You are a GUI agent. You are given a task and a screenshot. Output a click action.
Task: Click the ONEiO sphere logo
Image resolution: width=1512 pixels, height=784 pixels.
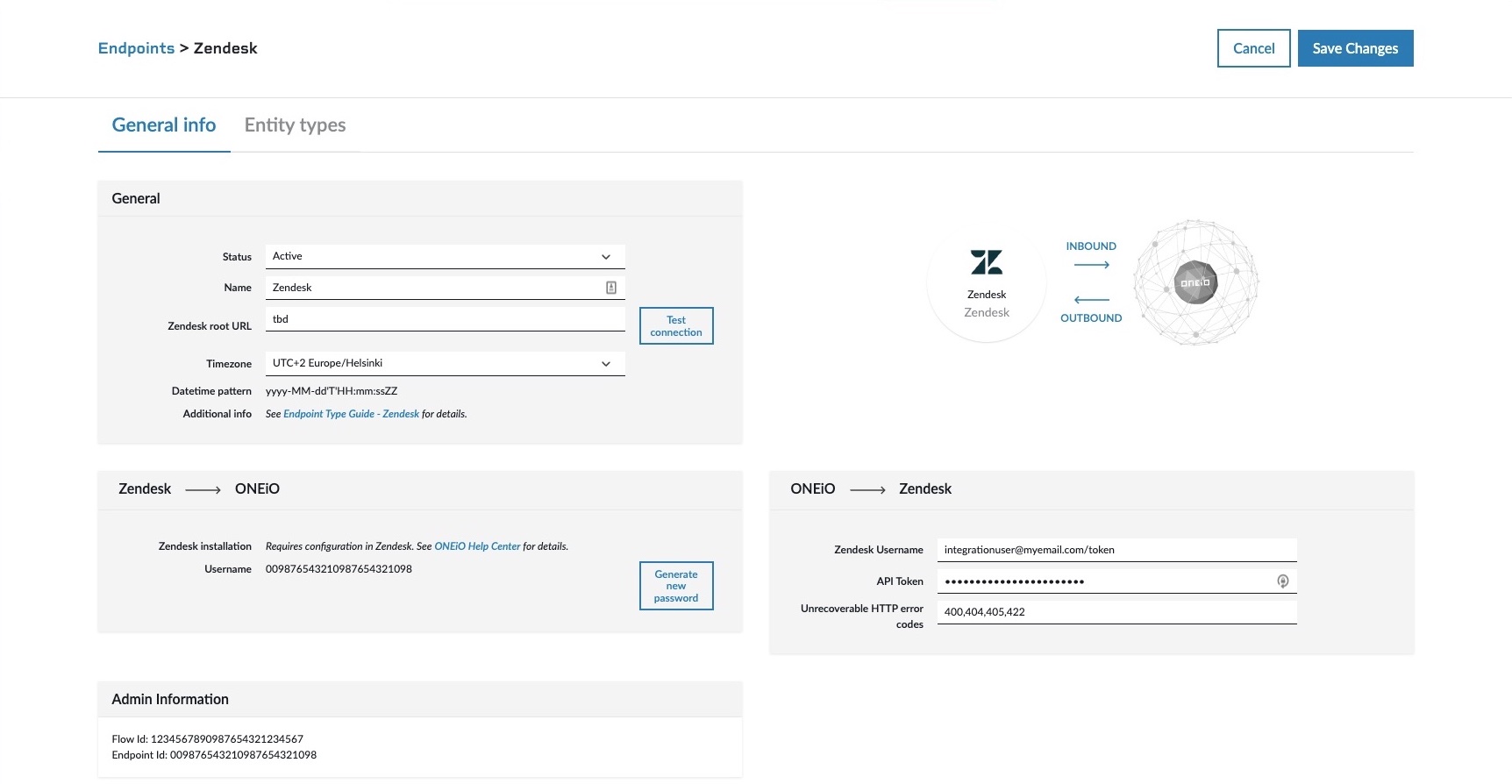1196,282
